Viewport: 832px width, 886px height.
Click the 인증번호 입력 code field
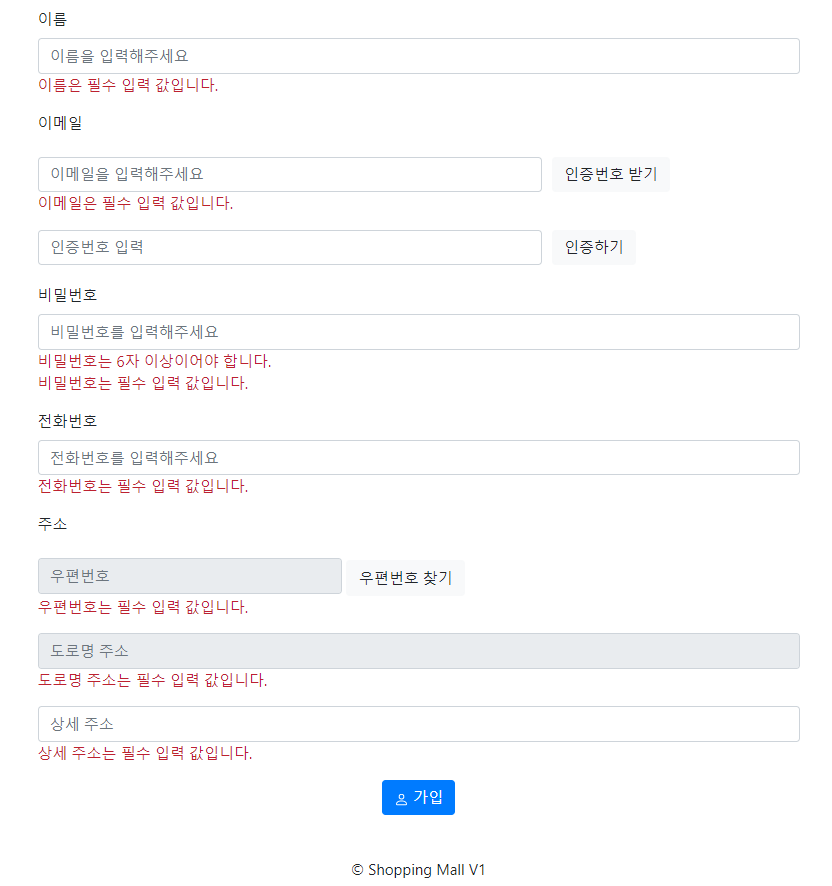pos(290,246)
